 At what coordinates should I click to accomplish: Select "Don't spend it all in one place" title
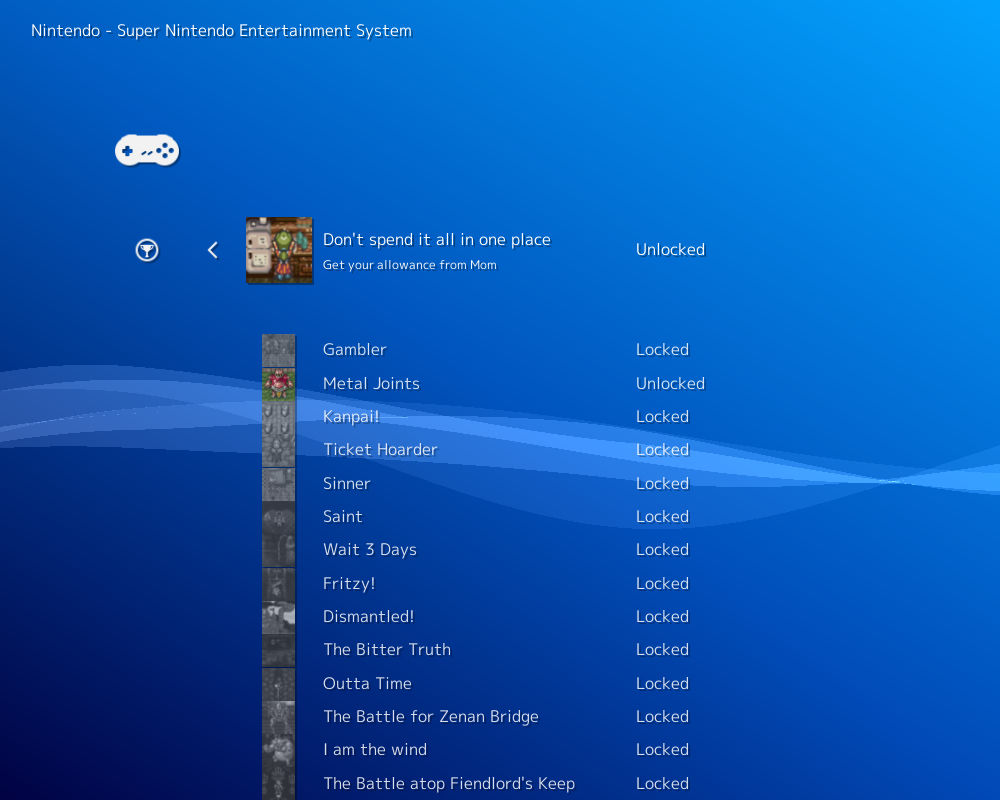tap(436, 240)
